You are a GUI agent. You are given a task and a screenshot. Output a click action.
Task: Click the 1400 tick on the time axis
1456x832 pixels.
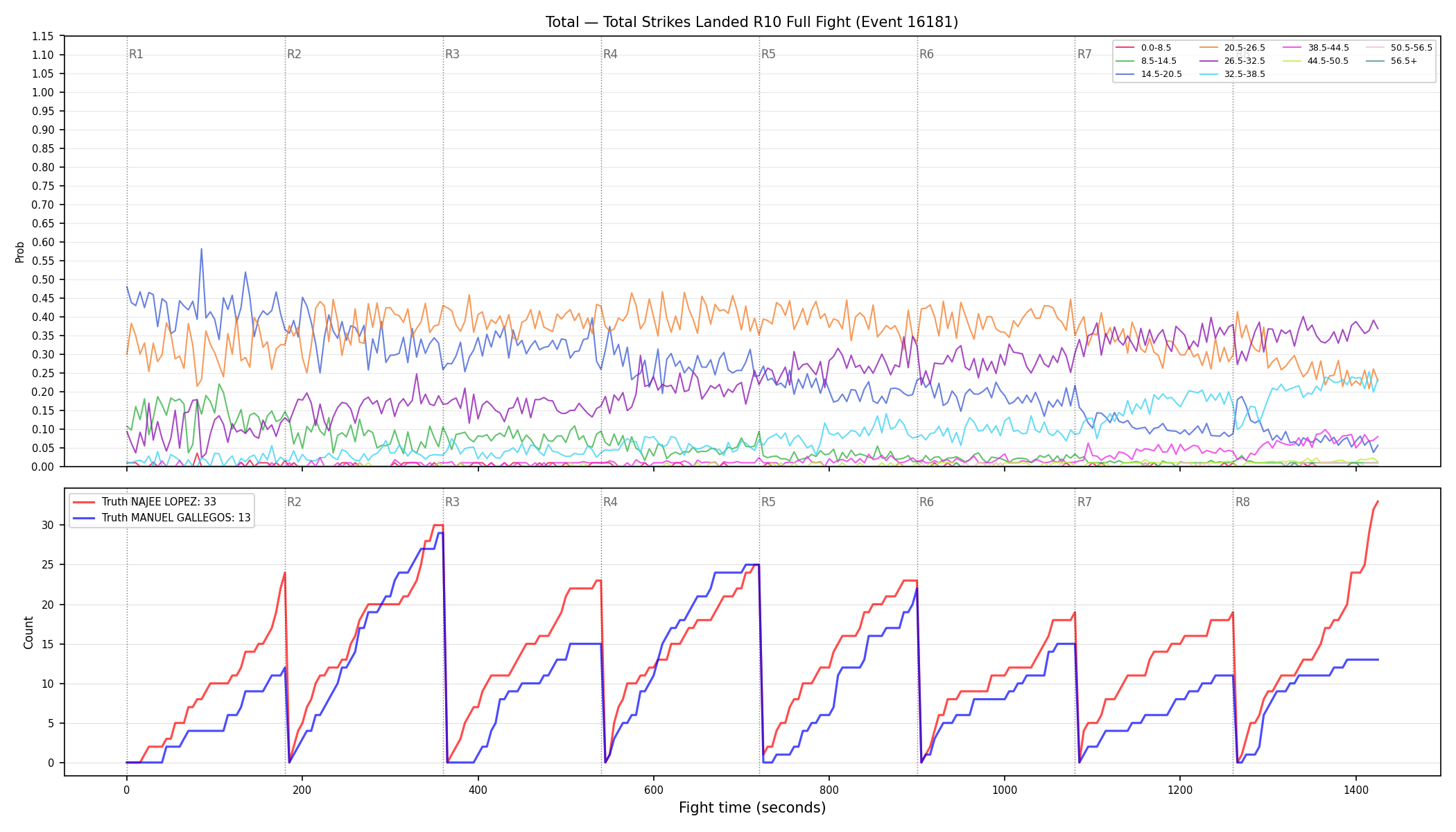coord(1356,789)
